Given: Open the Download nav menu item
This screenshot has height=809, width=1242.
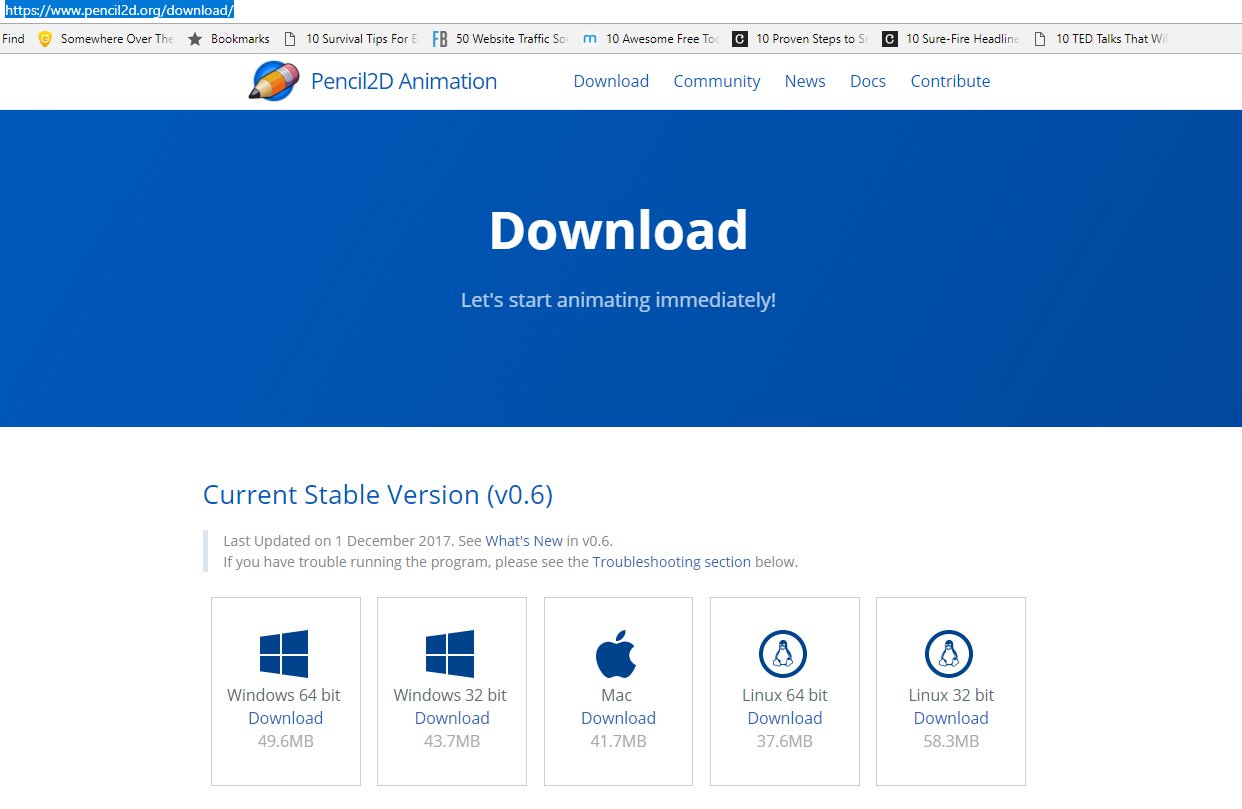Looking at the screenshot, I should 611,81.
